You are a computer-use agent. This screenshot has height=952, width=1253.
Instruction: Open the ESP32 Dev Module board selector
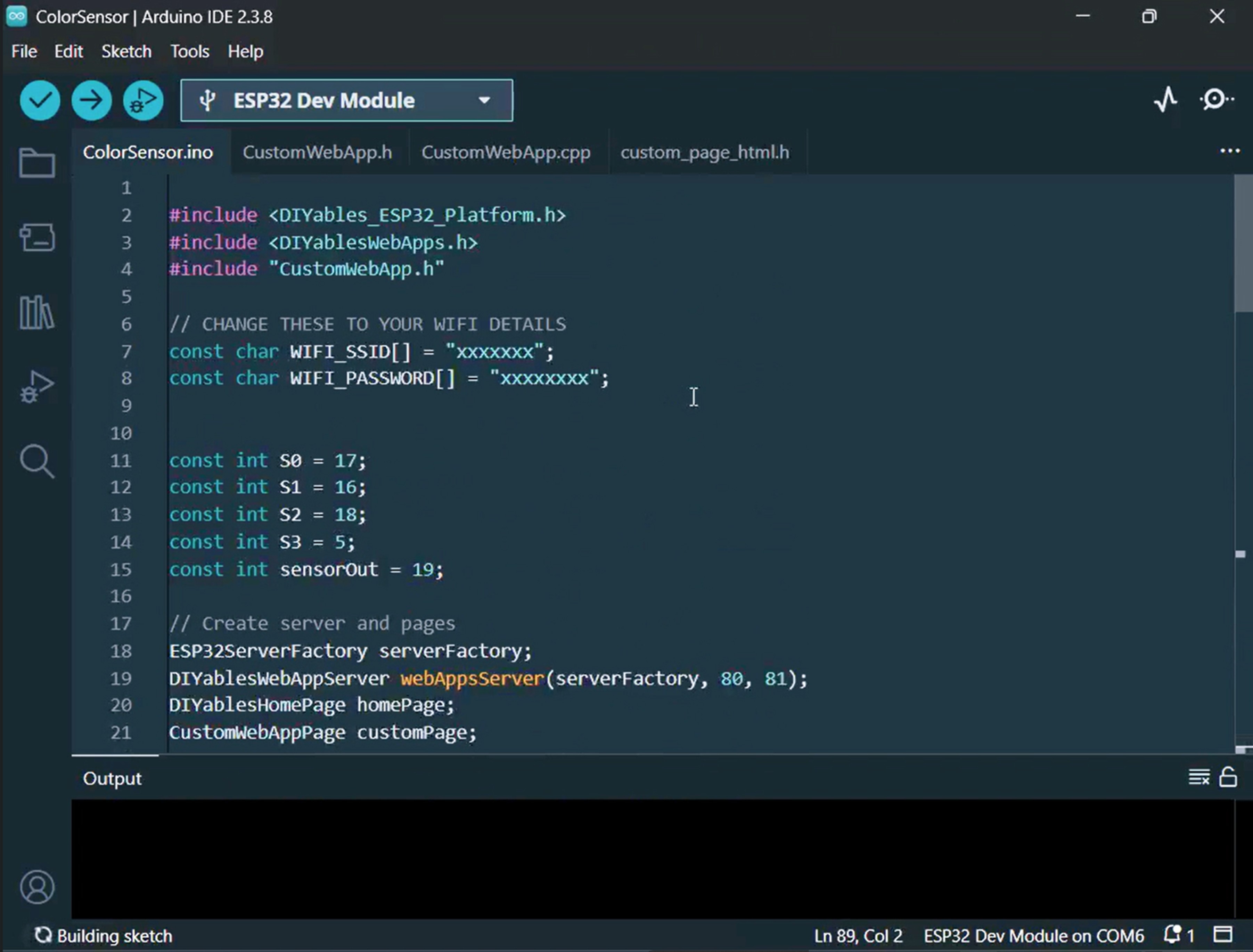[346, 100]
